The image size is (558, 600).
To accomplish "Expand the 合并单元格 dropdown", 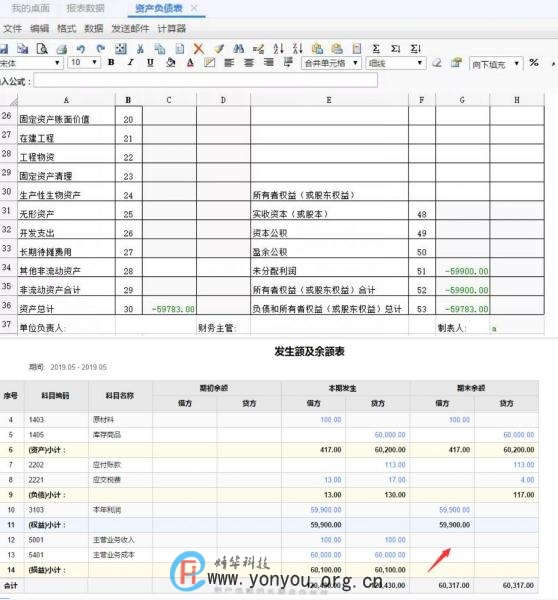I will pyautogui.click(x=331, y=63).
